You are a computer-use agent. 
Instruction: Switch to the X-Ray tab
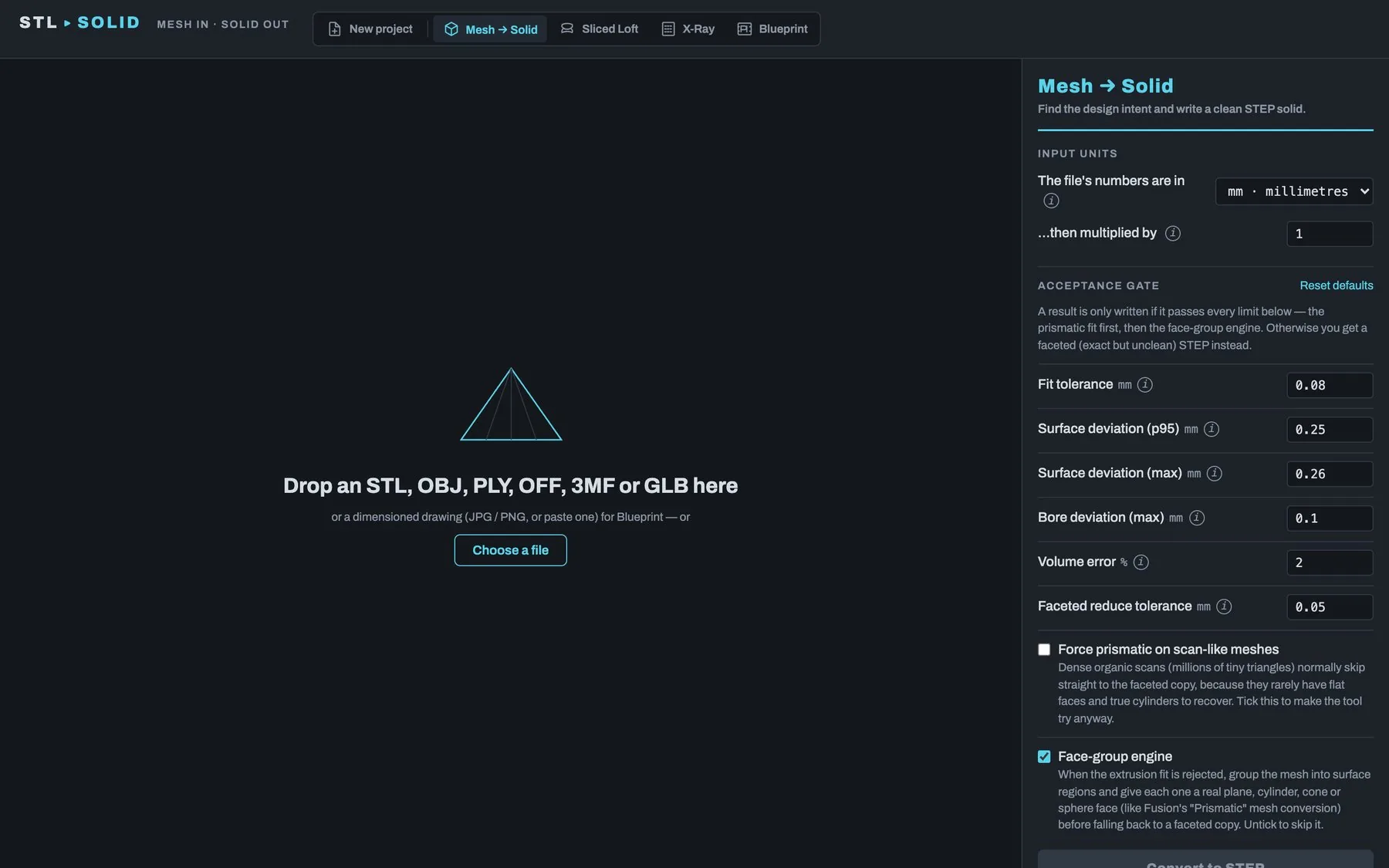(x=688, y=29)
